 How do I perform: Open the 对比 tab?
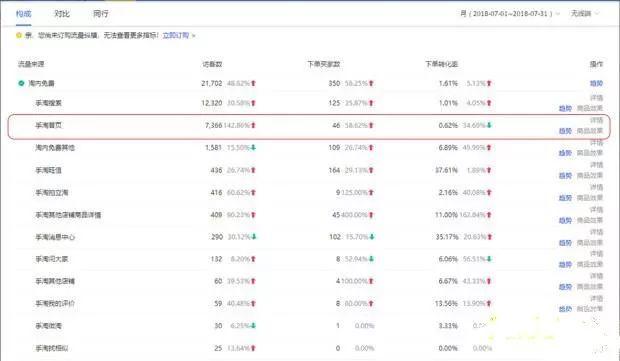(62, 14)
